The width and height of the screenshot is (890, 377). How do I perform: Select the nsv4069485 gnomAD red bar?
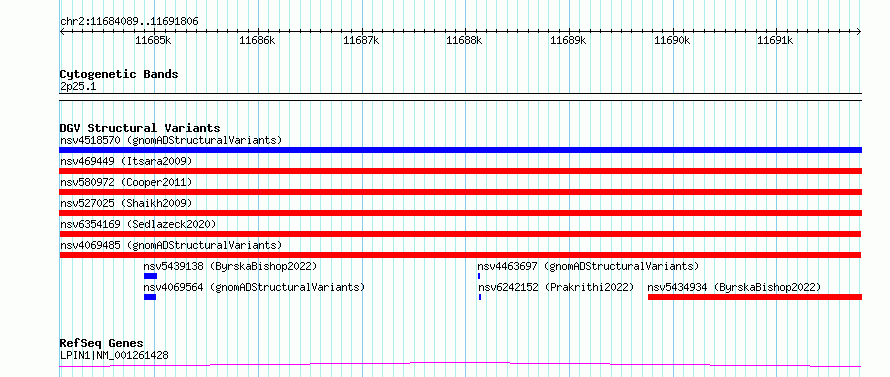[460, 255]
